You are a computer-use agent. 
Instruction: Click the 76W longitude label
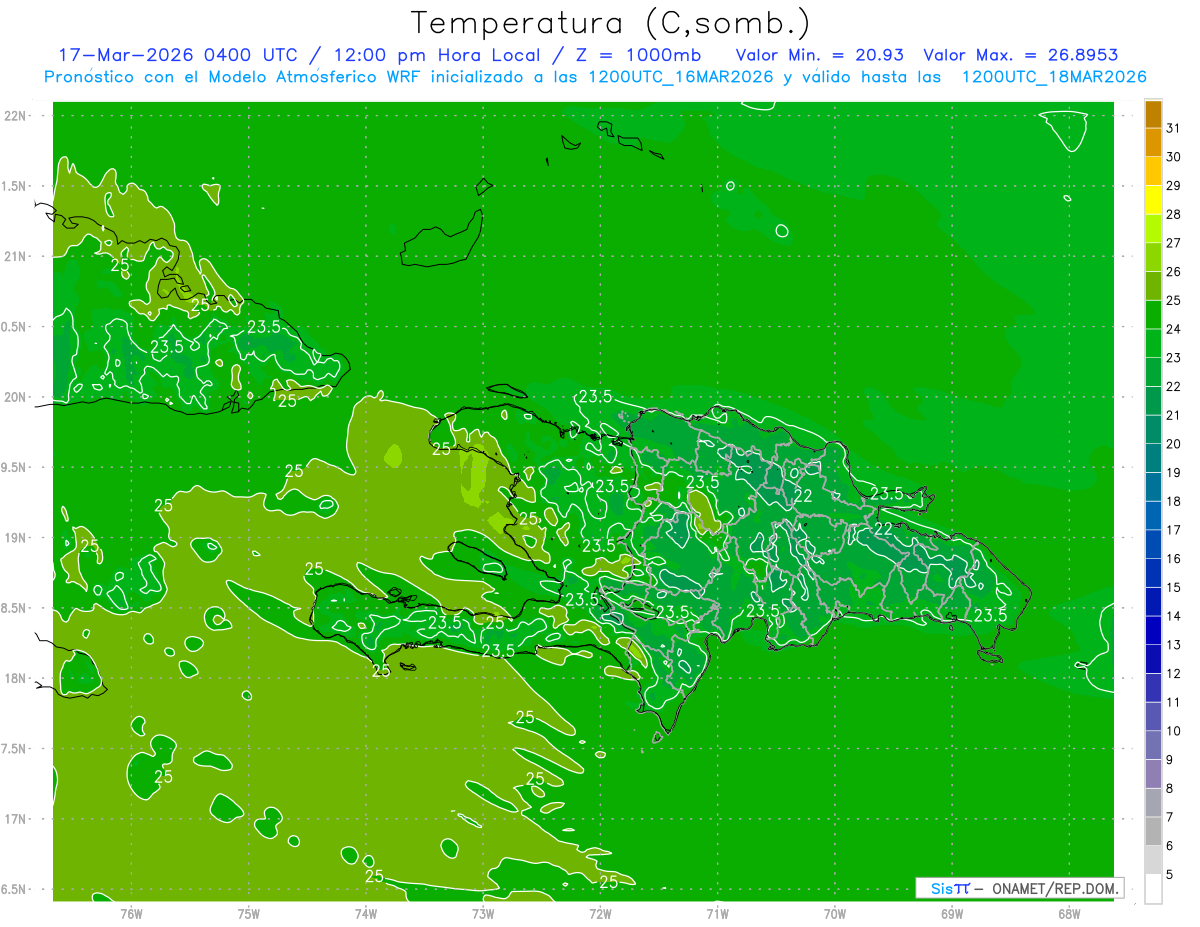131,913
